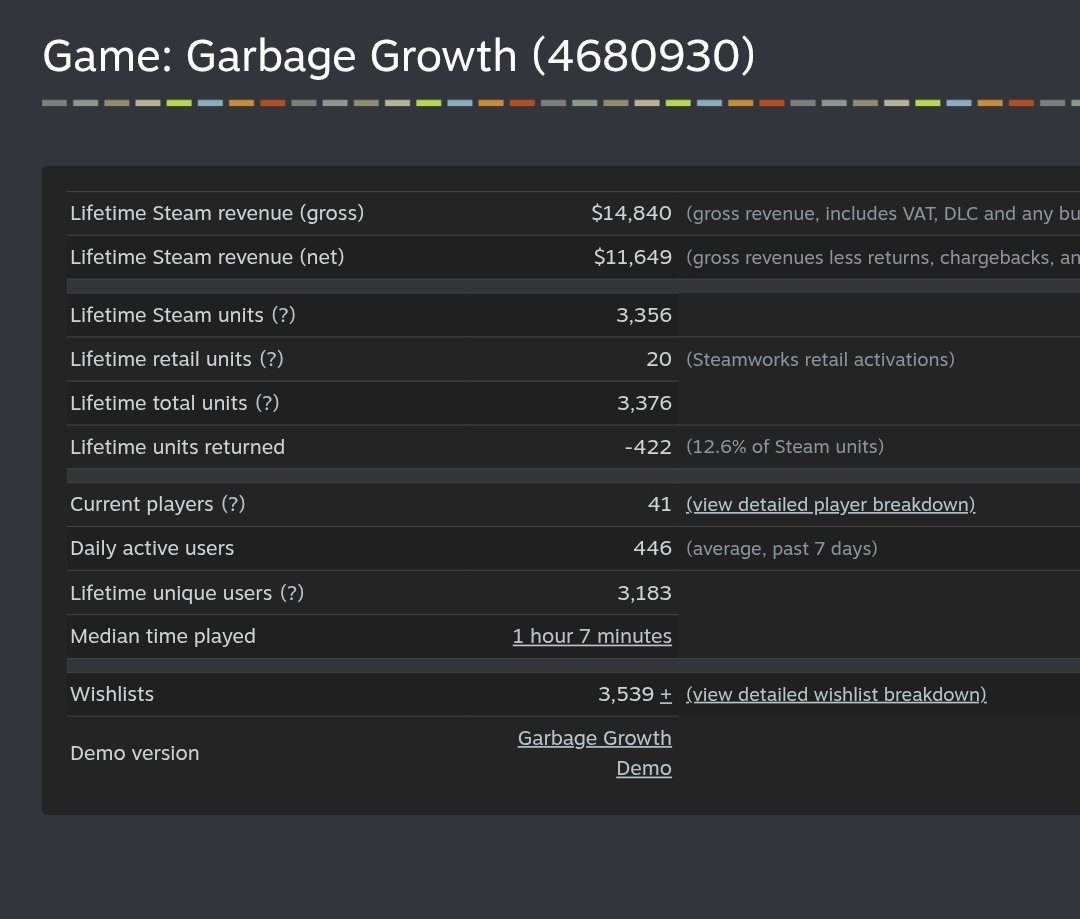Select the net revenue value $11,649
Viewport: 1080px width, 919px height.
(632, 257)
